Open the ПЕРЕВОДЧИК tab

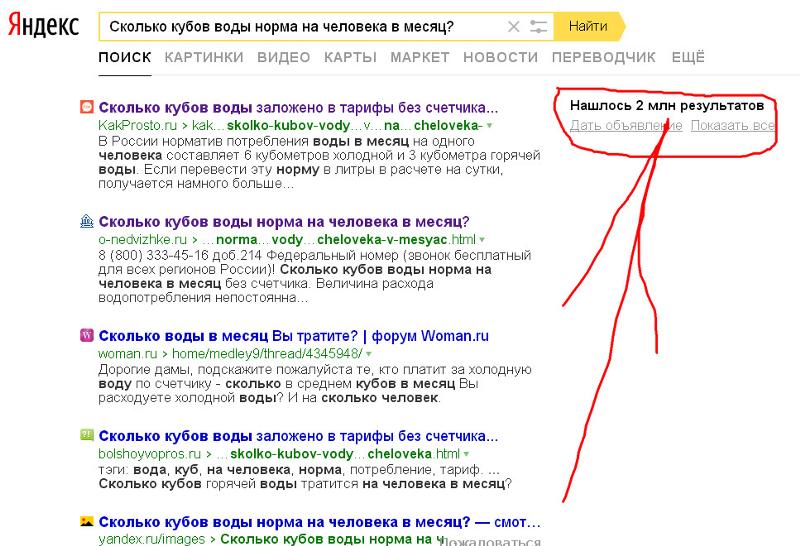[604, 57]
